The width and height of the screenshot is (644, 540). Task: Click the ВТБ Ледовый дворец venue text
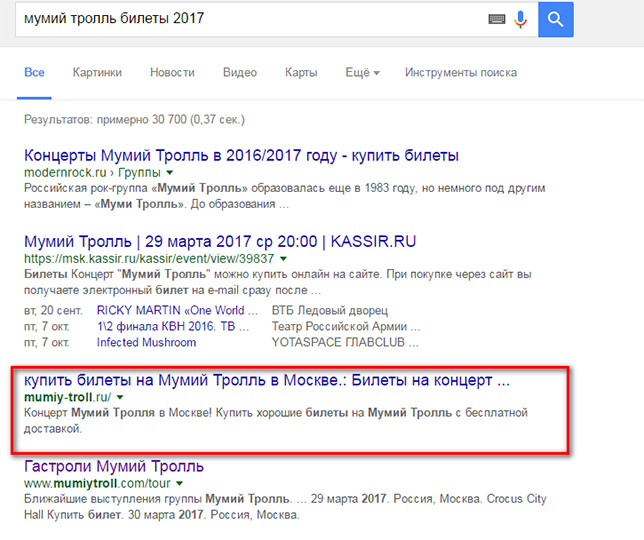(330, 310)
